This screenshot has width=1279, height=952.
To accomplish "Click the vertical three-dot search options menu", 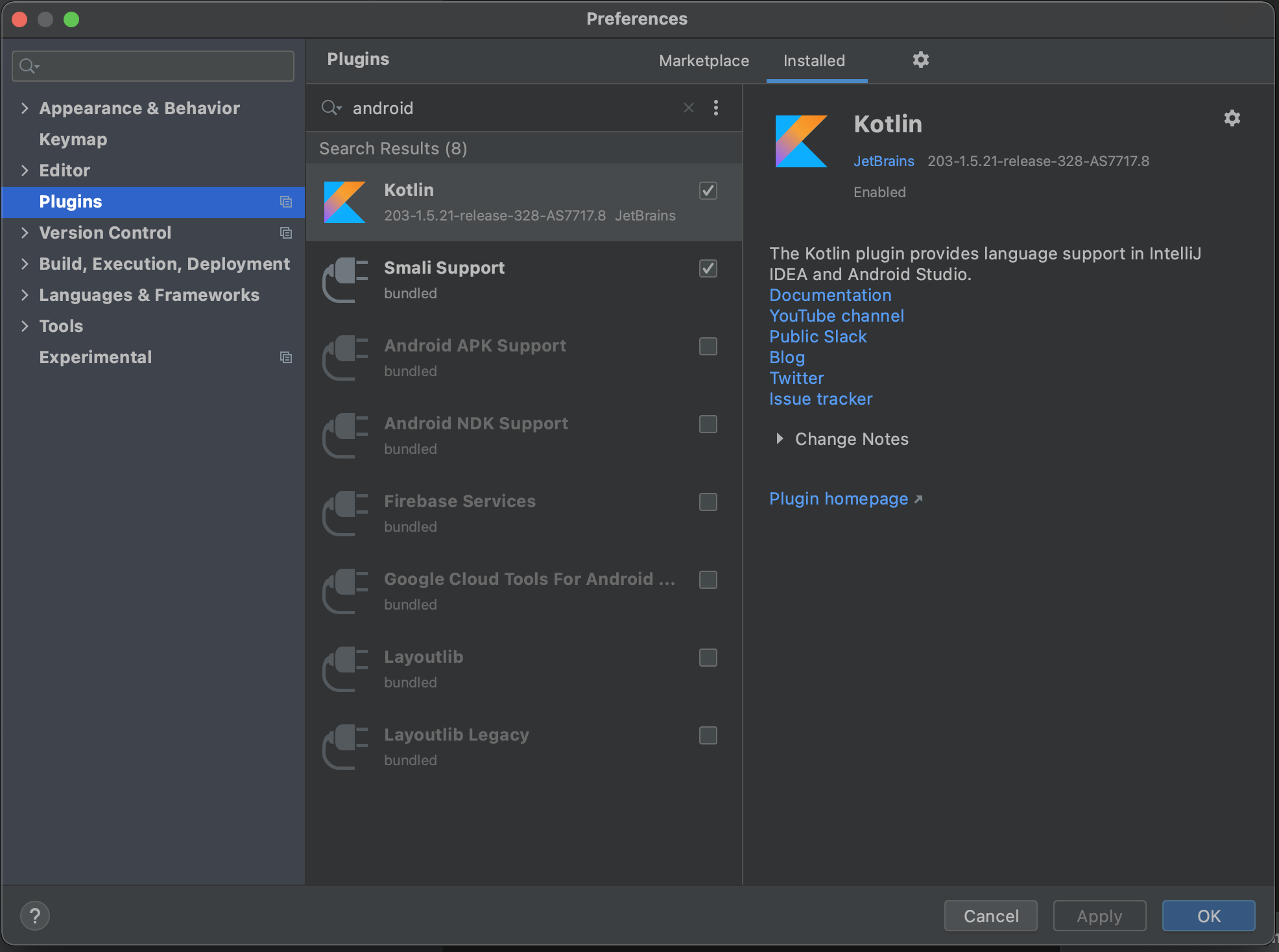I will 715,108.
